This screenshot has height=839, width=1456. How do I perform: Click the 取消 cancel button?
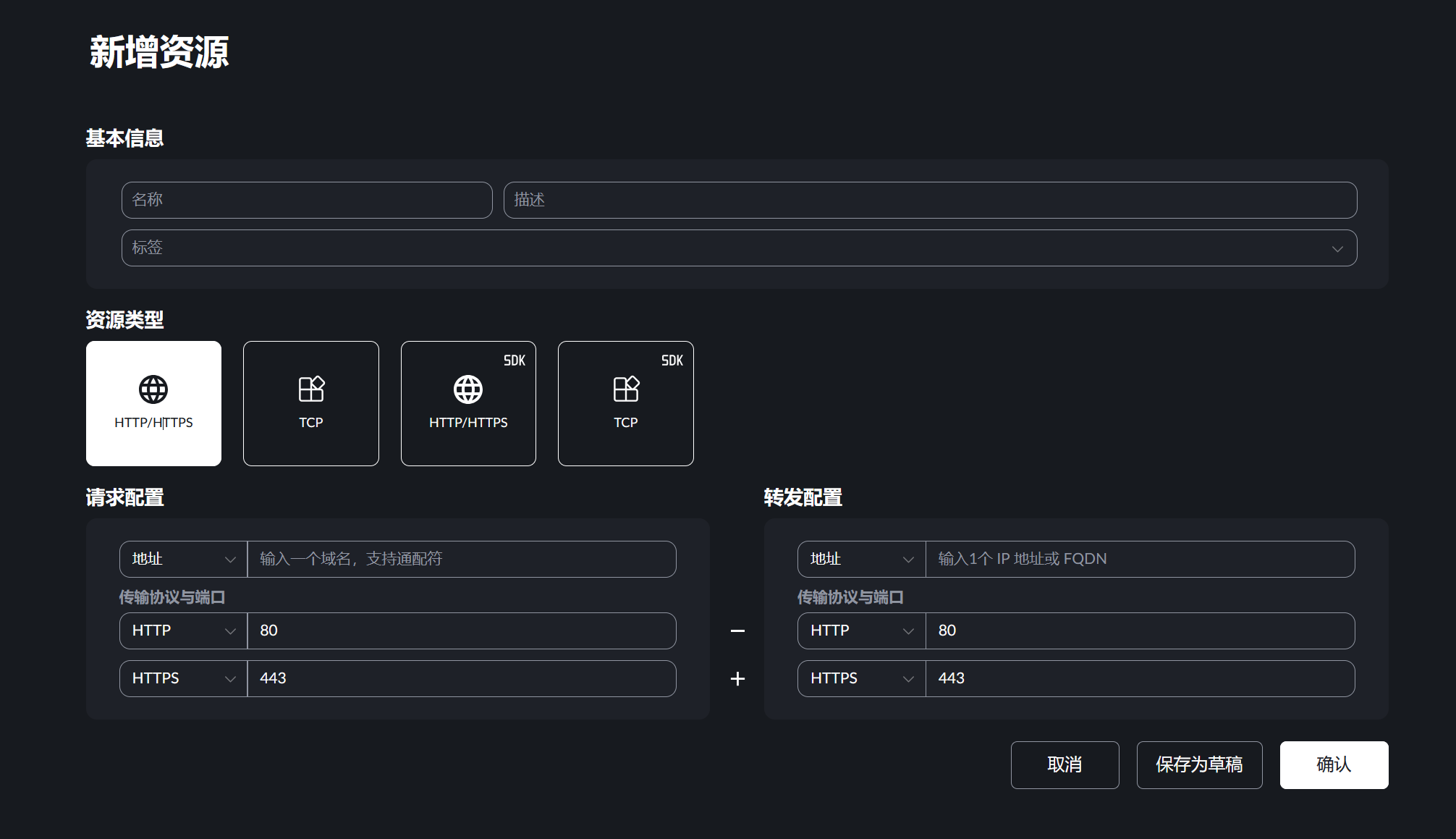(x=1065, y=764)
